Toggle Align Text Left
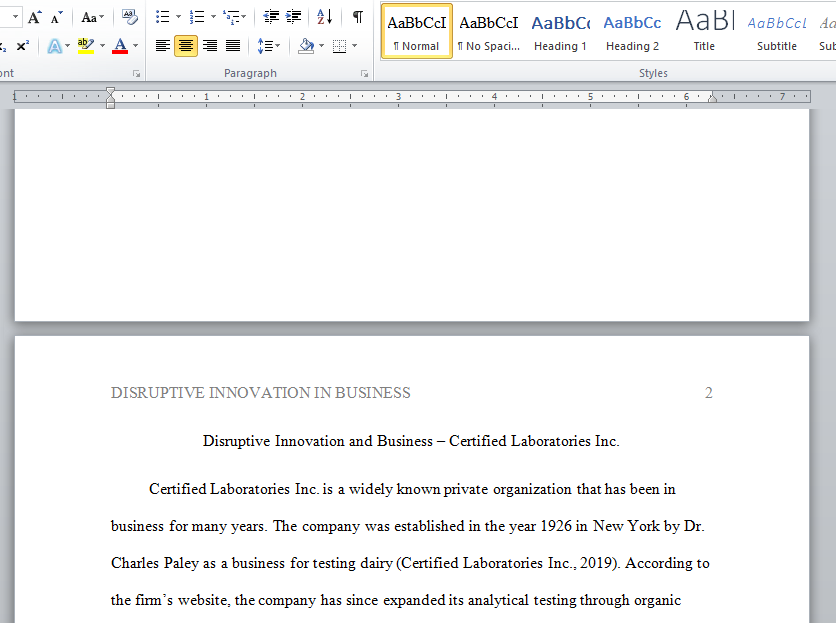Viewport: 836px width, 623px height. pyautogui.click(x=163, y=46)
